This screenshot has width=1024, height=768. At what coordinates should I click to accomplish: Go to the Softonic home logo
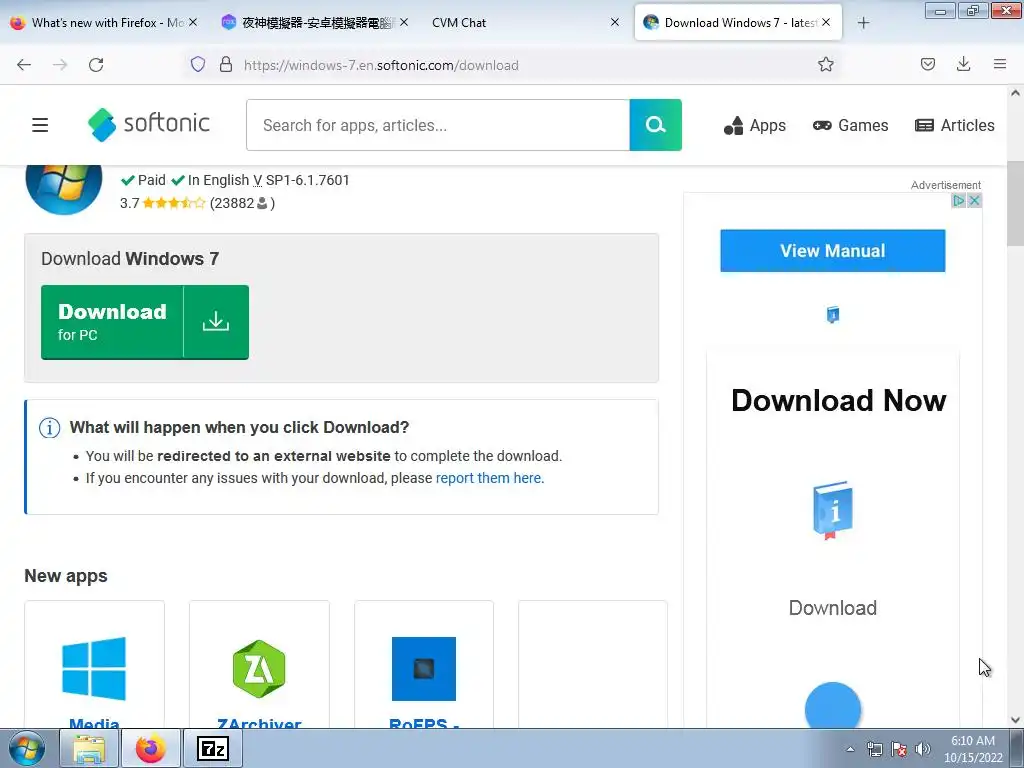point(148,124)
